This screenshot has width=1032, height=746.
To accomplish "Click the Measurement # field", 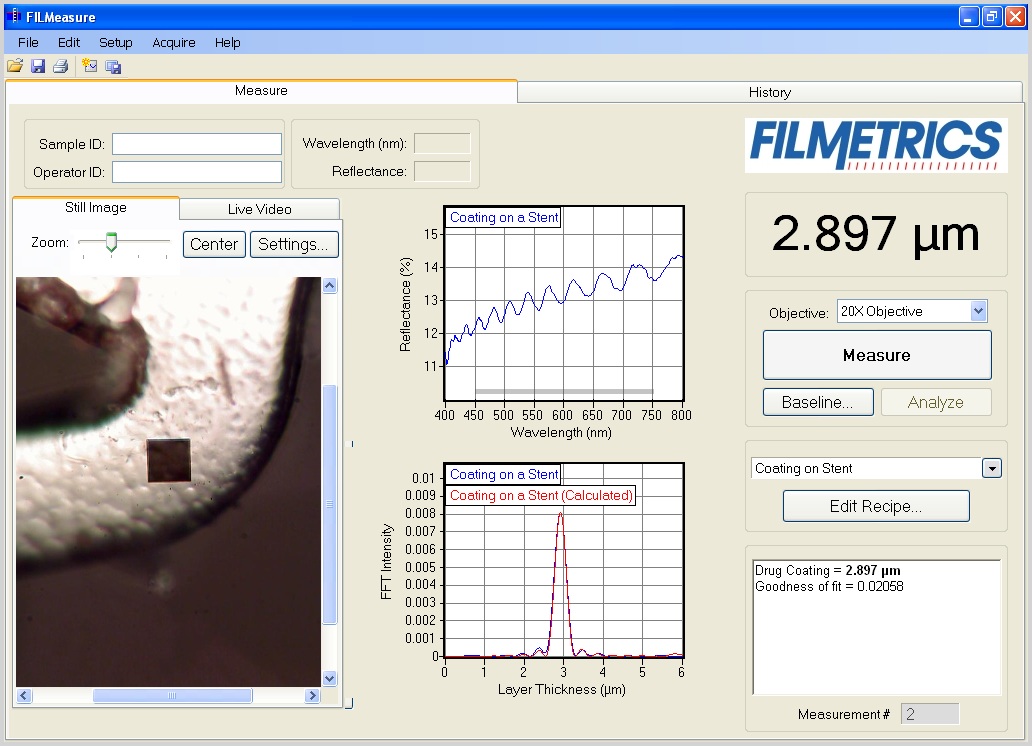I will click(929, 714).
